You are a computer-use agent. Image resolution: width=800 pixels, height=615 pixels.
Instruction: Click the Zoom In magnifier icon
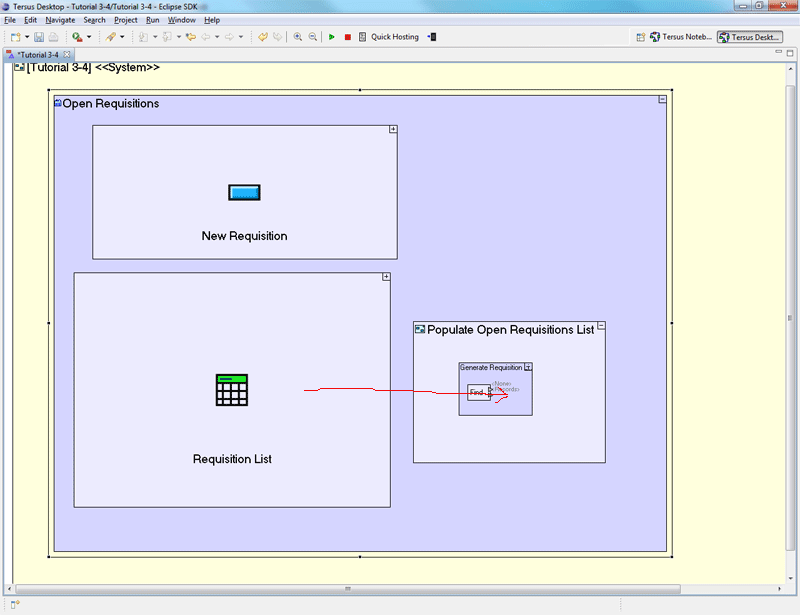point(297,37)
